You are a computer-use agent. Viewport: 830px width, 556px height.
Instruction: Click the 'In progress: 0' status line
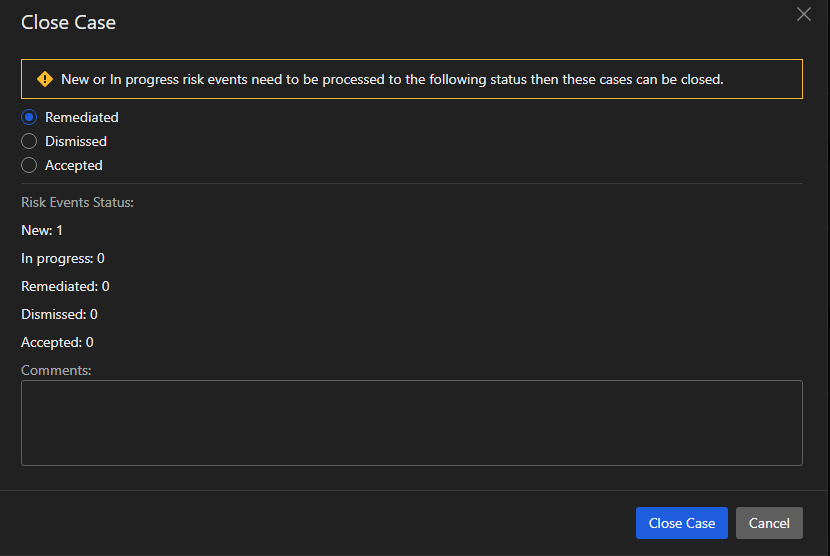(63, 258)
